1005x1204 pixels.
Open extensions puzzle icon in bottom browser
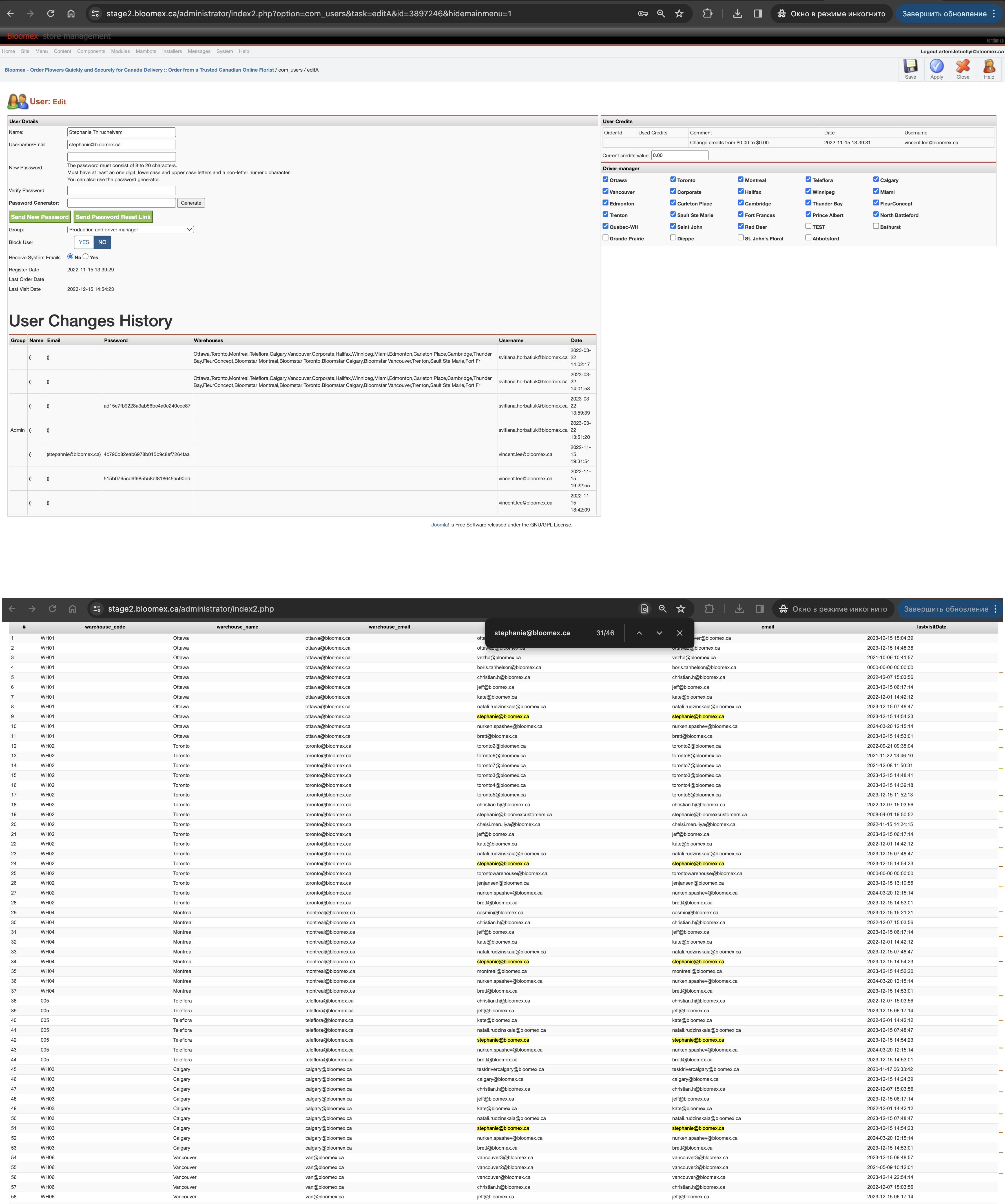point(709,609)
